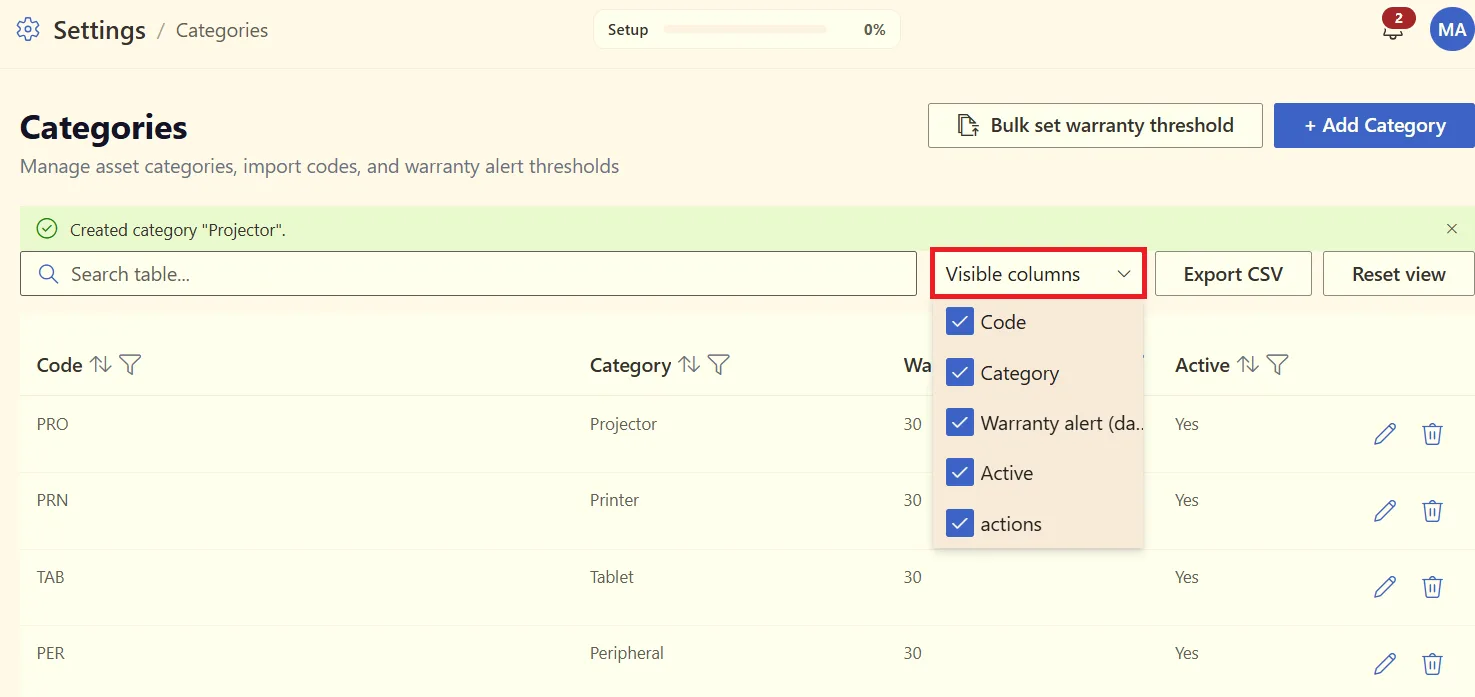Open the Active column filter

[x=1277, y=365]
